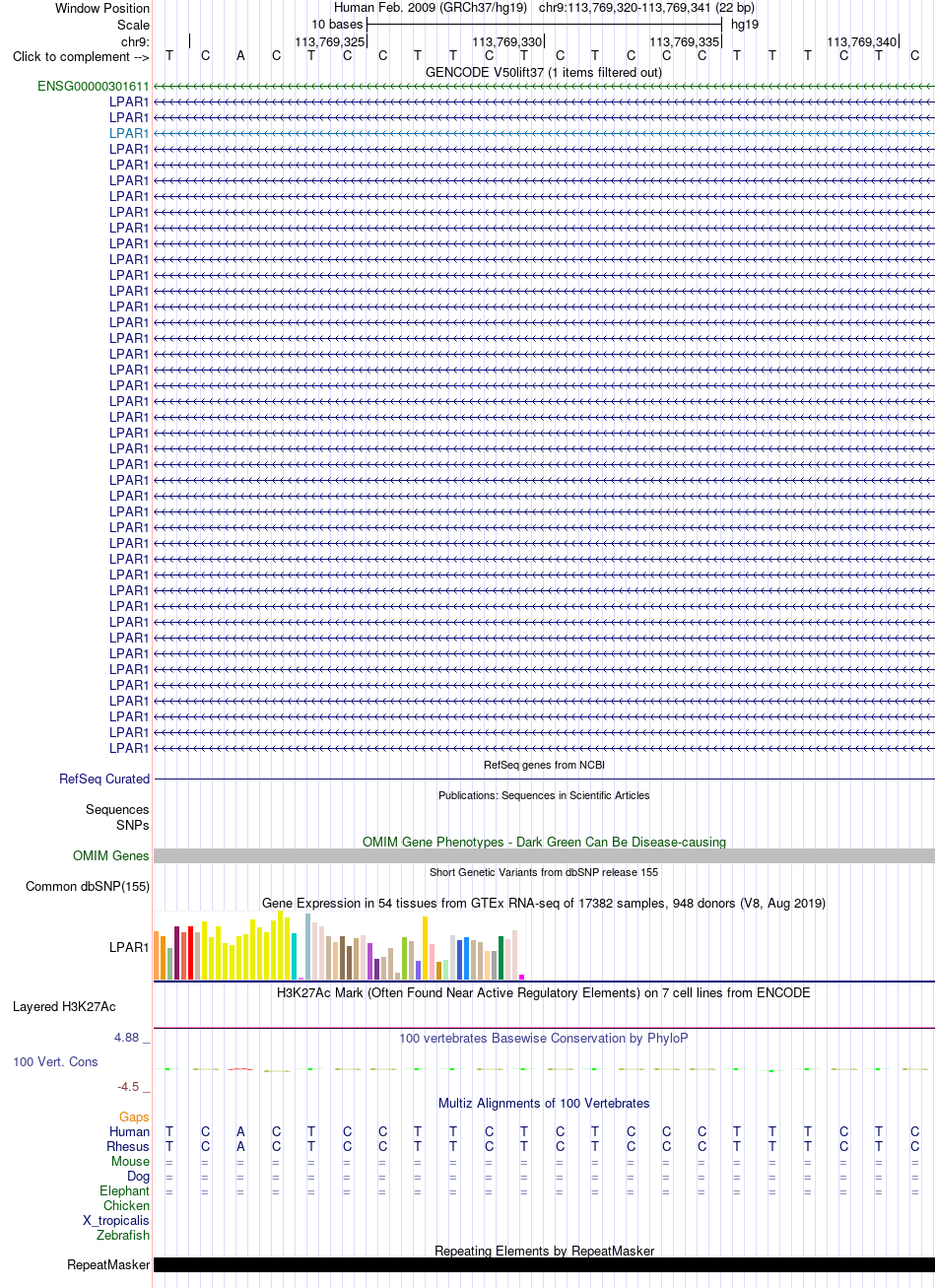Click the 'A' base in the Human alignment row
Screen dimensions: 936x1288
tap(240, 1131)
